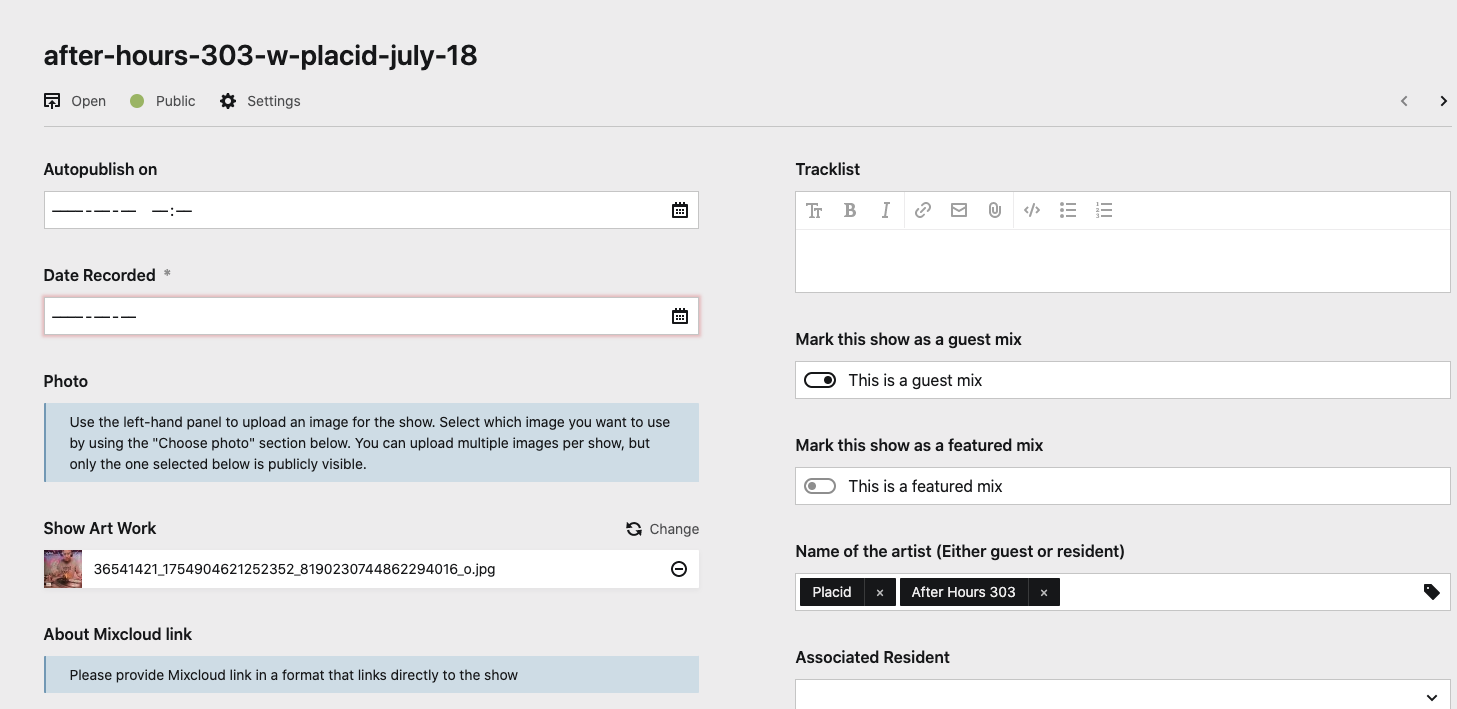
Task: Click the Public status item
Action: coord(163,101)
